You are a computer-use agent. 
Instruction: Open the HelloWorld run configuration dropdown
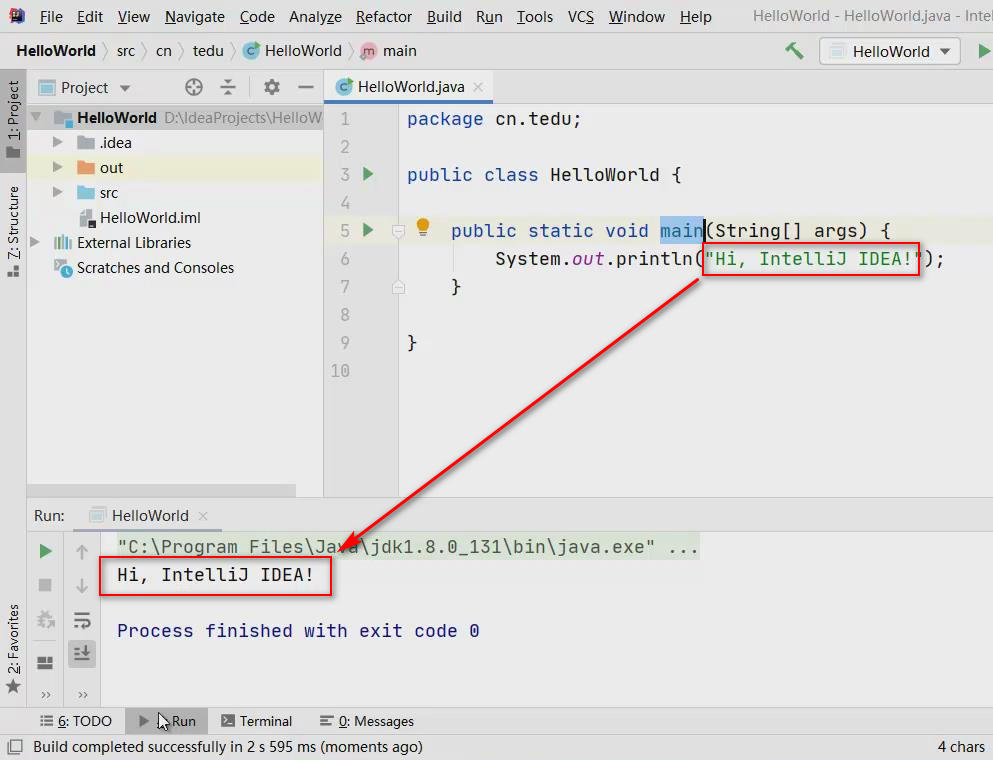[x=890, y=51]
